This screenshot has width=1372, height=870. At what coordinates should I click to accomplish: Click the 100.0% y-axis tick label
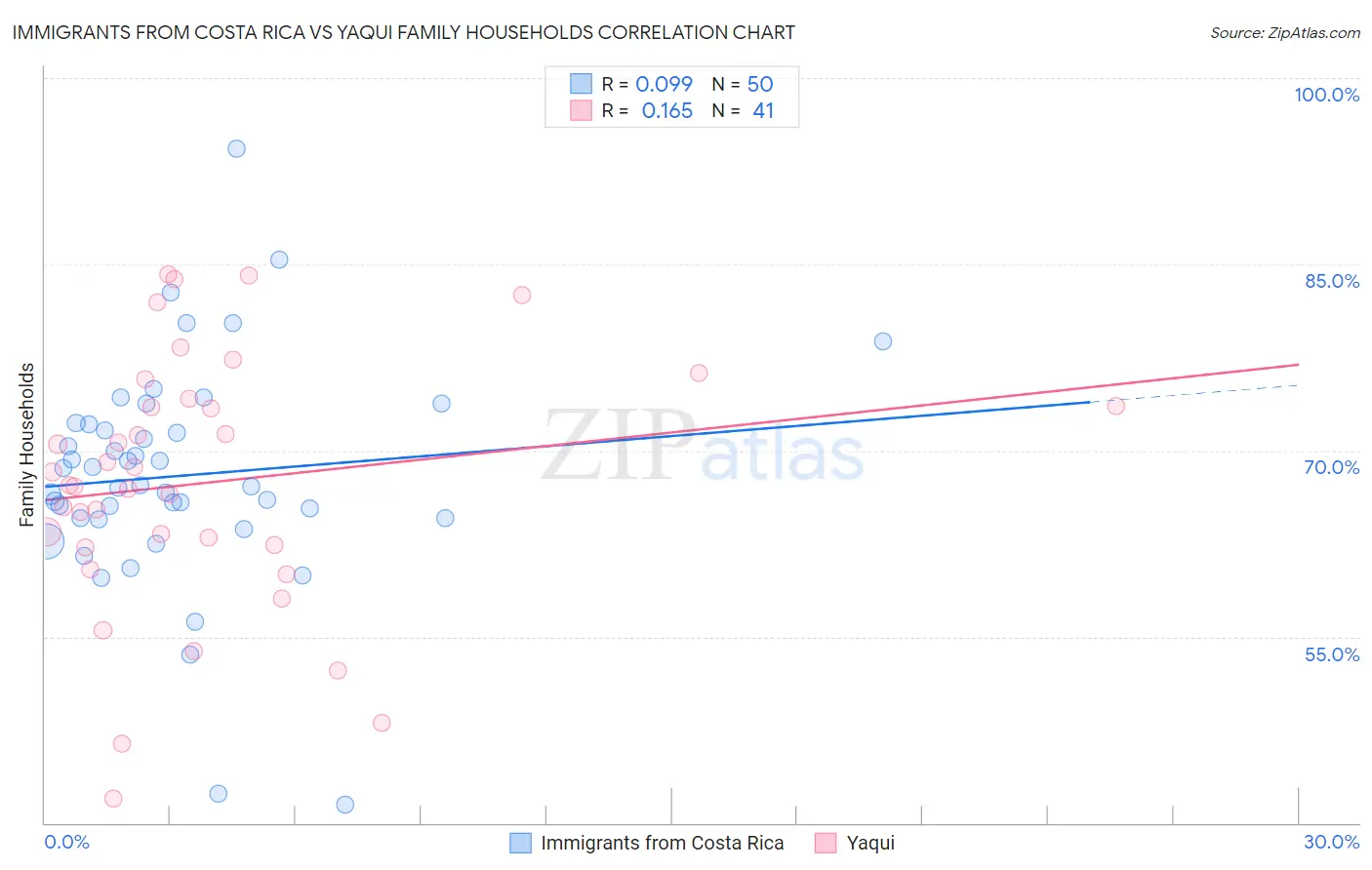point(1326,95)
